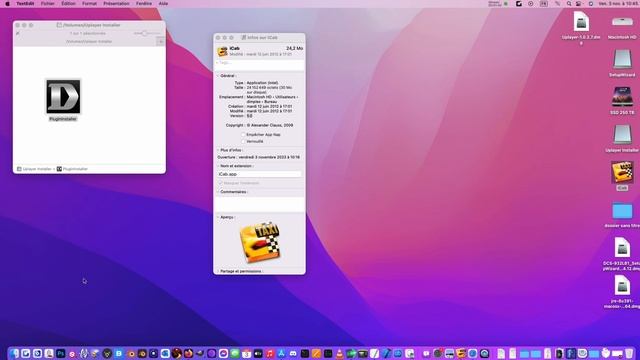The height and width of the screenshot is (360, 640).
Task: Click the Commentaires text area
Action: tap(260, 204)
